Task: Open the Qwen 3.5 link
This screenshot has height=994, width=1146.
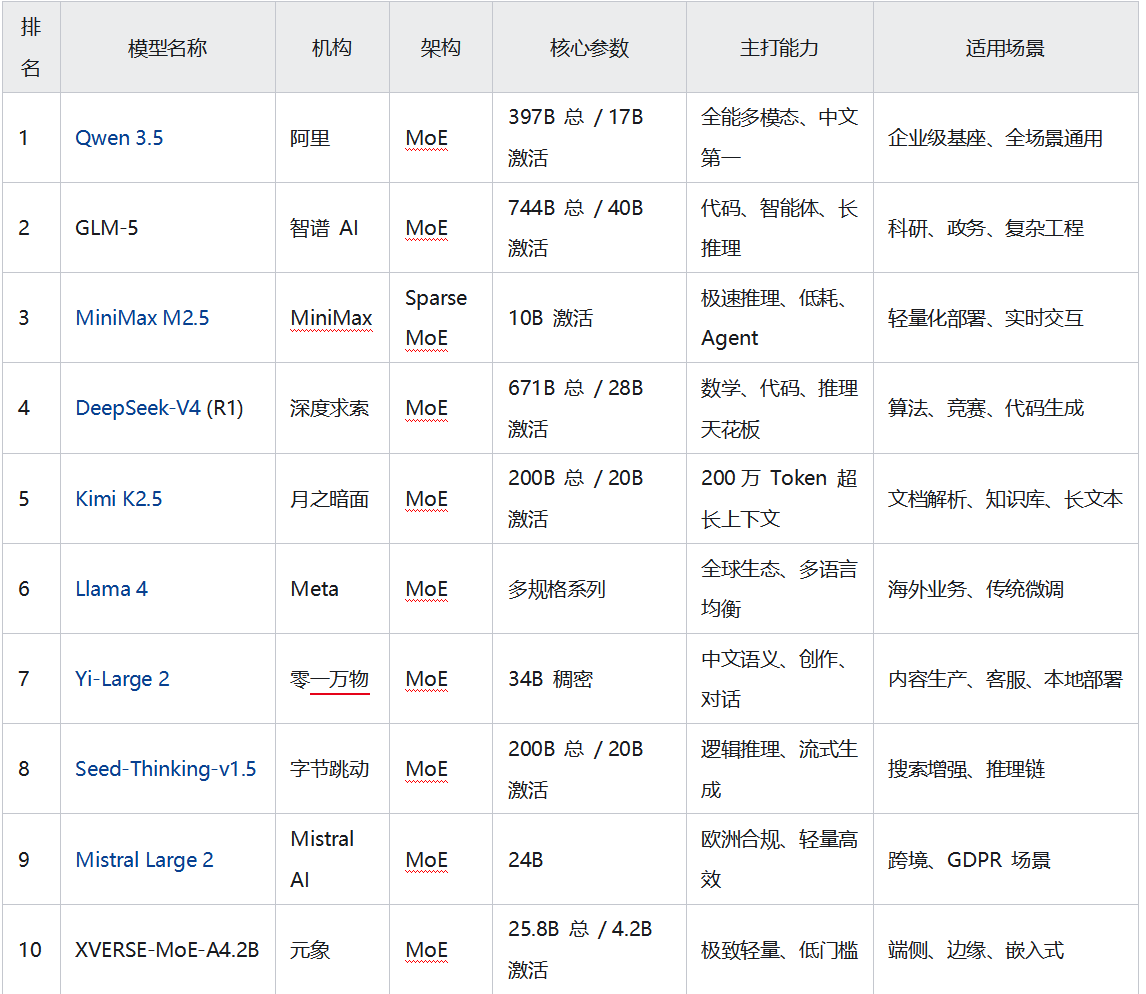Action: point(119,138)
